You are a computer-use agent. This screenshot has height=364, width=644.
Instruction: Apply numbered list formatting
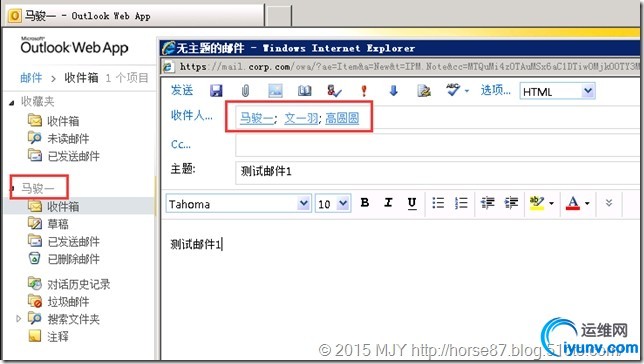(461, 203)
